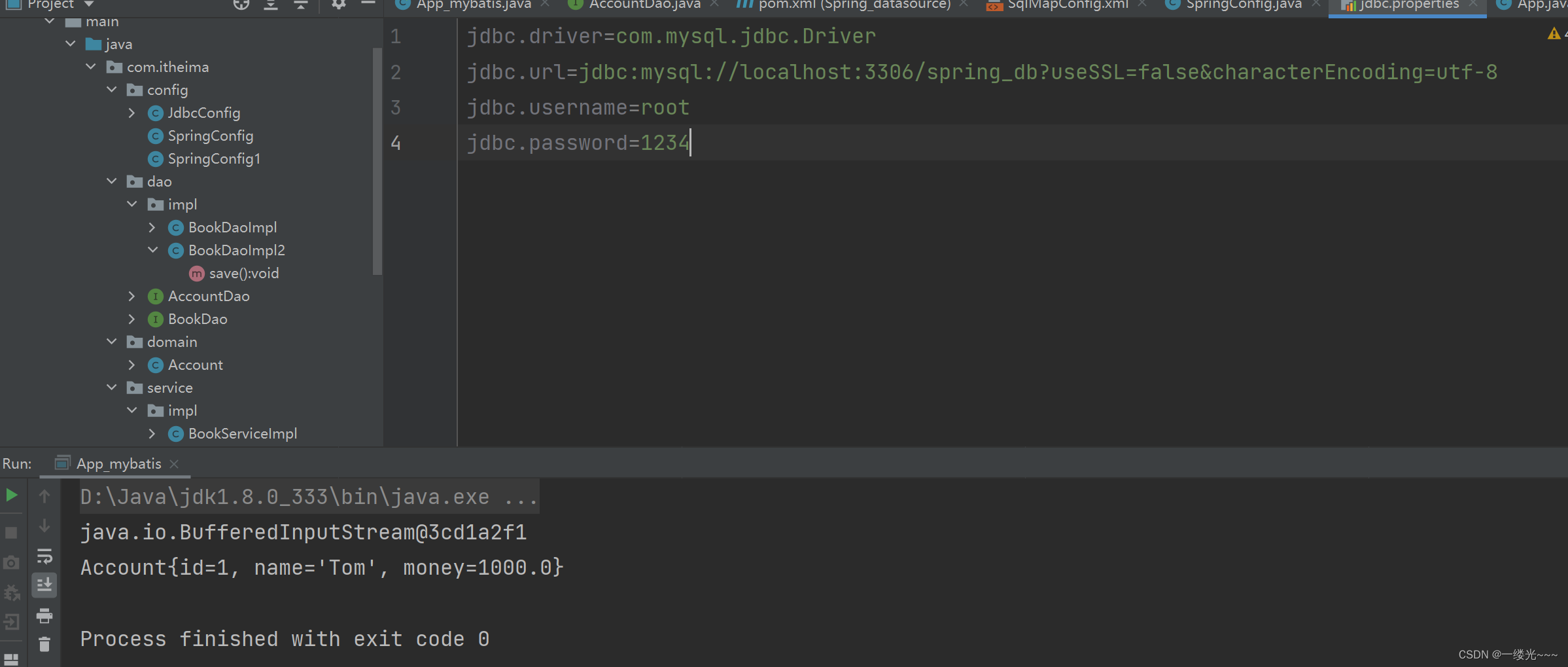
Task: Toggle Scroll to End in the console
Action: [x=44, y=585]
